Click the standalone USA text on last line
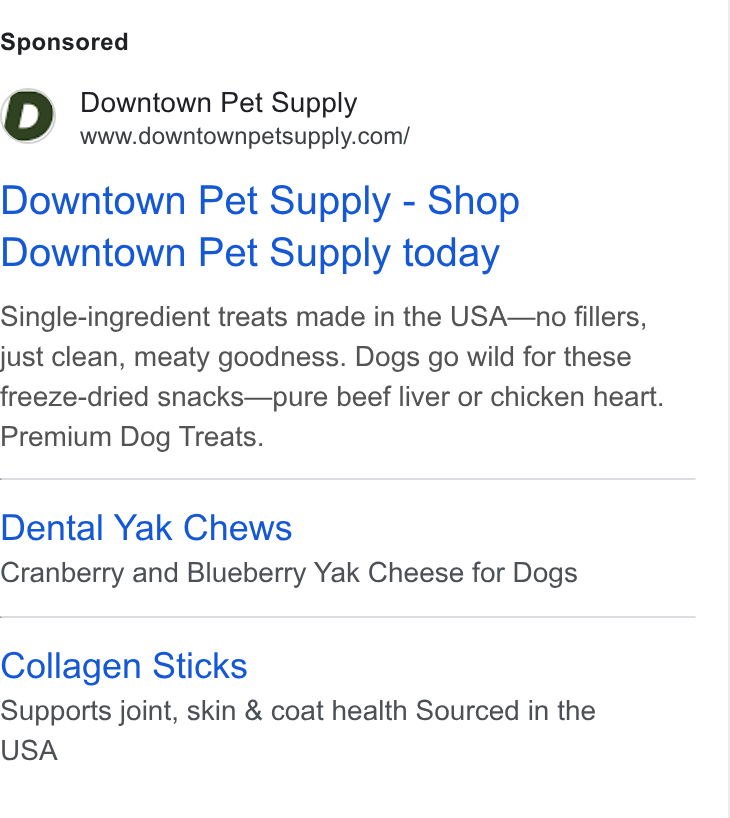The height and width of the screenshot is (818, 730). coord(29,751)
